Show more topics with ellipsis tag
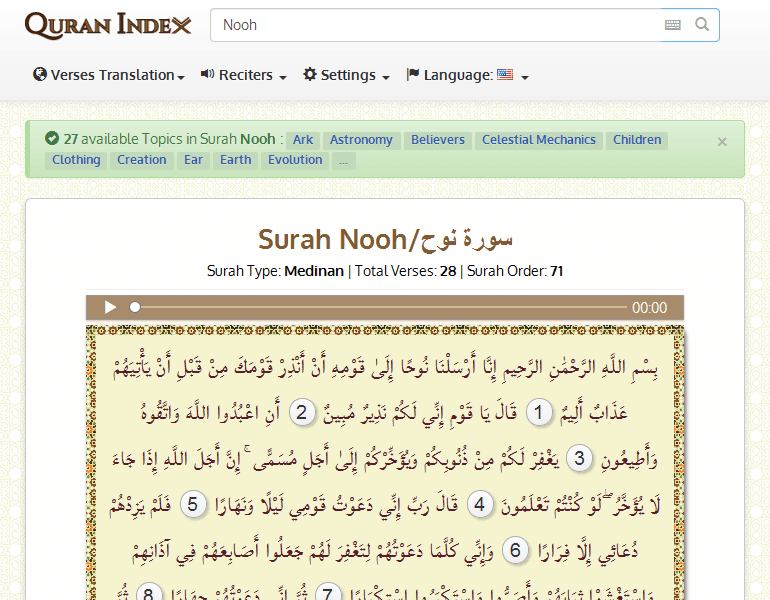 tap(343, 160)
